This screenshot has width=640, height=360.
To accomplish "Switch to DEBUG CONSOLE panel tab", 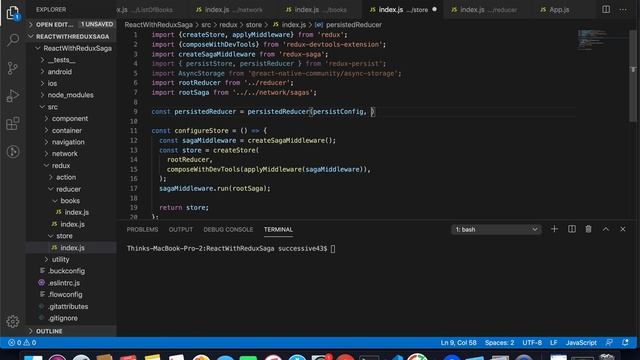I will click(x=228, y=230).
